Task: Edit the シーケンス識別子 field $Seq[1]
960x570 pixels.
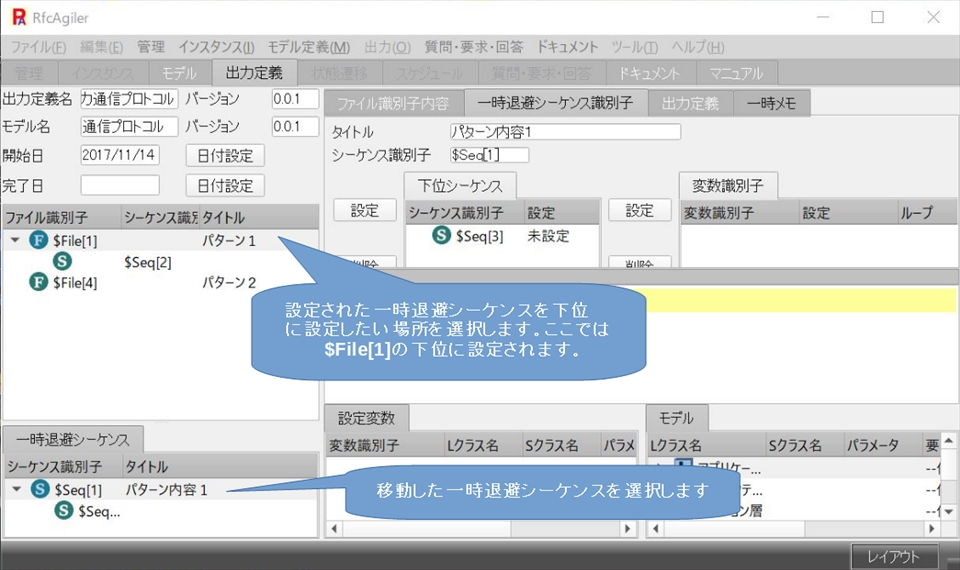Action: pos(489,155)
